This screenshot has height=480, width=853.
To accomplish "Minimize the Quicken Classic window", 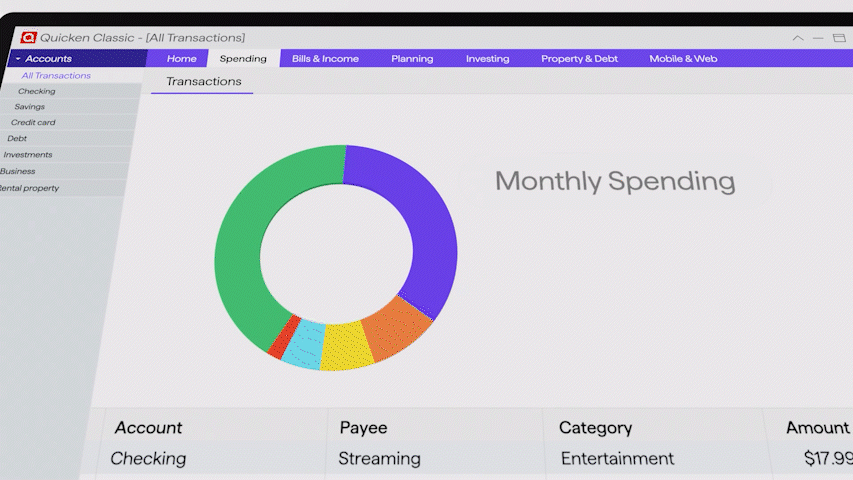I will pyautogui.click(x=818, y=38).
